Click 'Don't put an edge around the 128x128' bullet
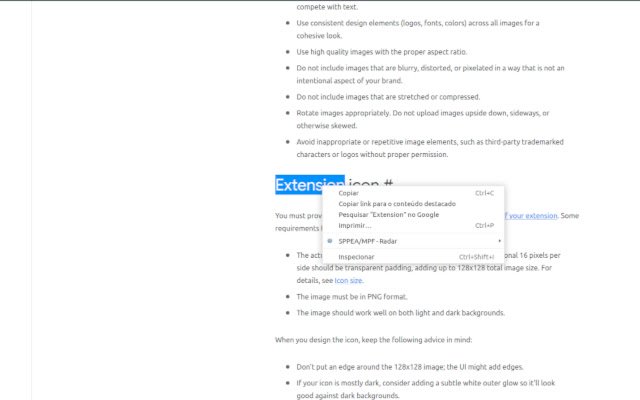Image resolution: width=640 pixels, height=400 pixels. click(x=410, y=367)
